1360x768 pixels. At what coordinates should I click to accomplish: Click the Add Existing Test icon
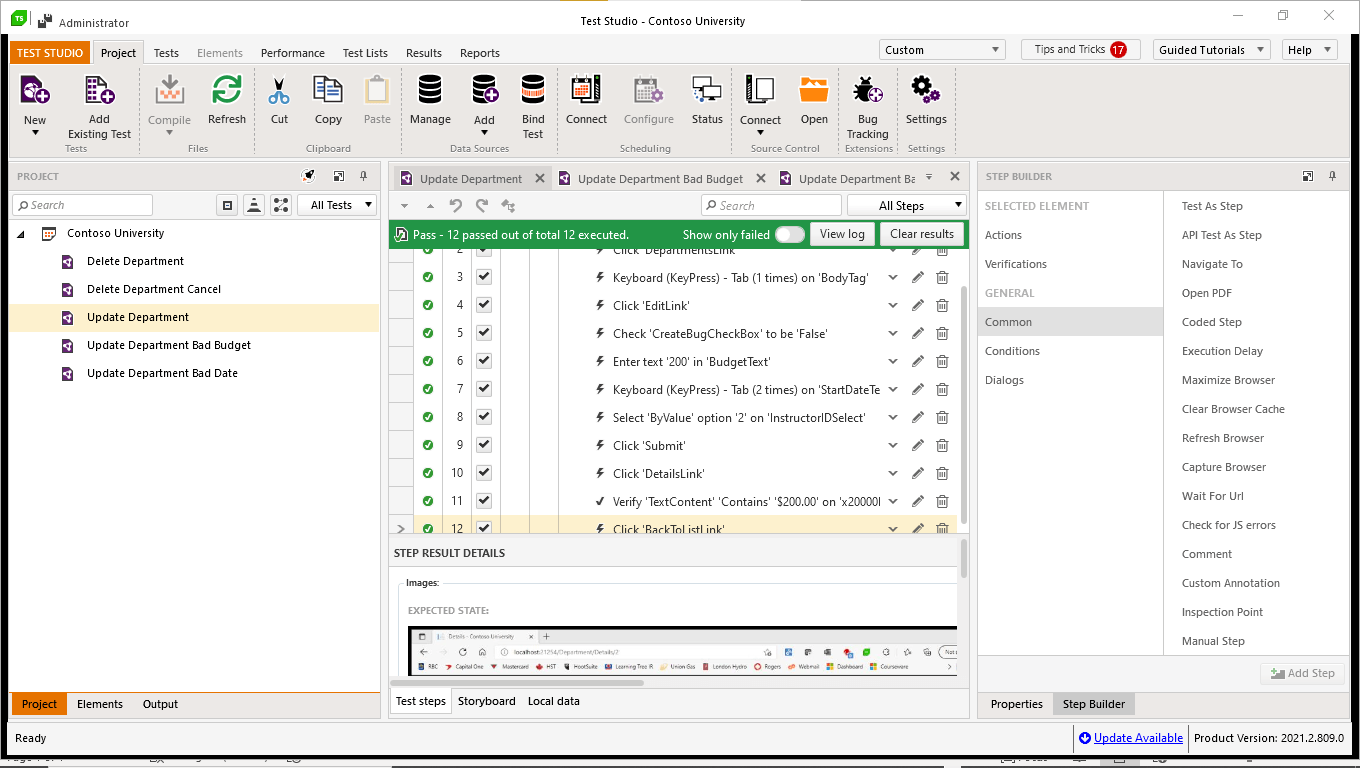click(x=99, y=91)
